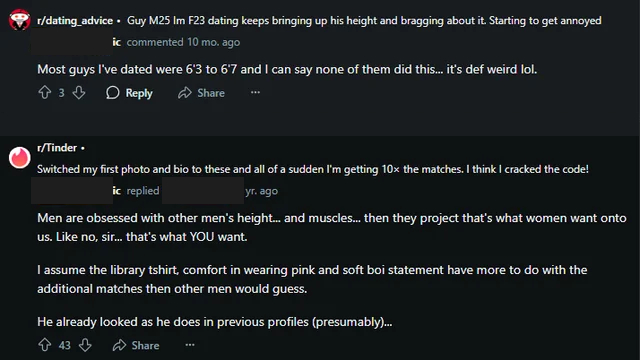Share the first comment

coord(201,93)
